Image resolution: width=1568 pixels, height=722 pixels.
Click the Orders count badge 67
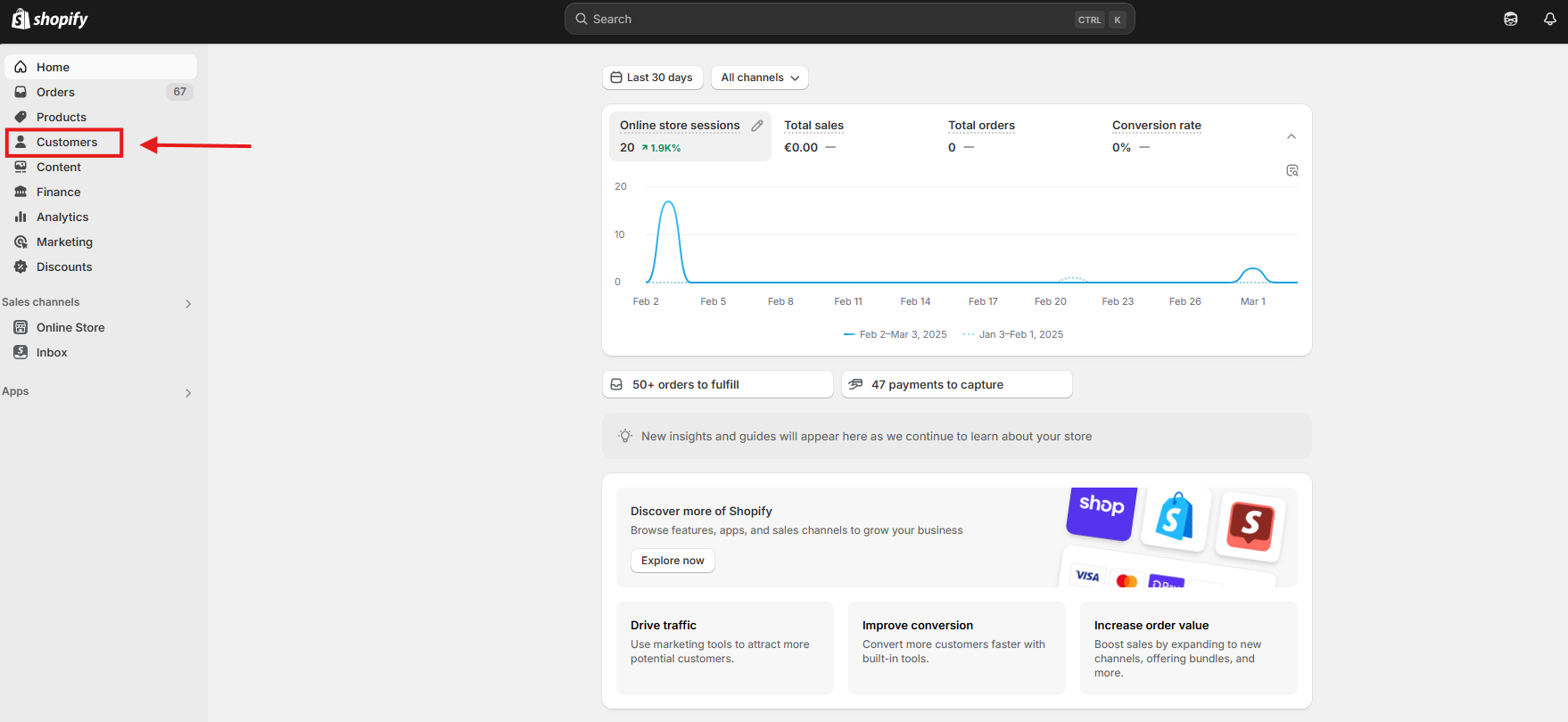(x=180, y=92)
